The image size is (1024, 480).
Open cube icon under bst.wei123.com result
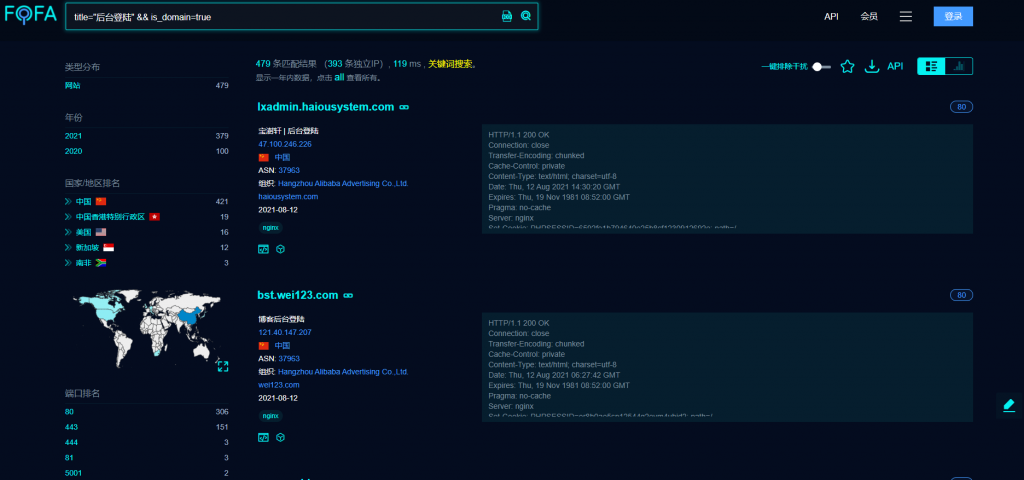[x=280, y=437]
